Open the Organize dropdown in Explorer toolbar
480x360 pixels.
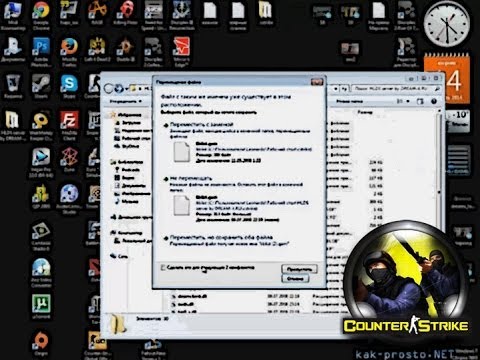(x=126, y=101)
